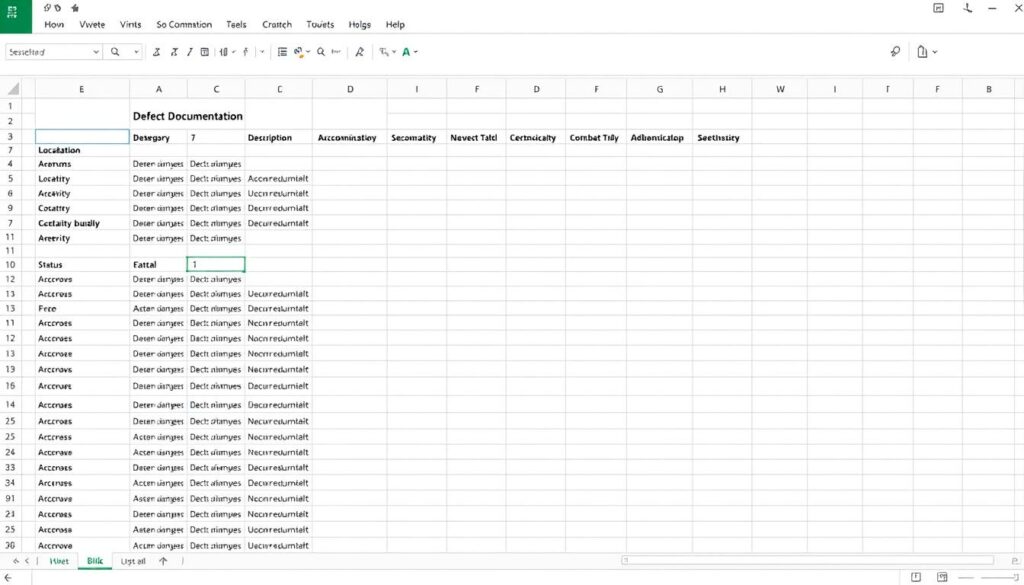The height and width of the screenshot is (585, 1024).
Task: Click the clipboard paste icon at toolbar right
Action: (x=922, y=52)
